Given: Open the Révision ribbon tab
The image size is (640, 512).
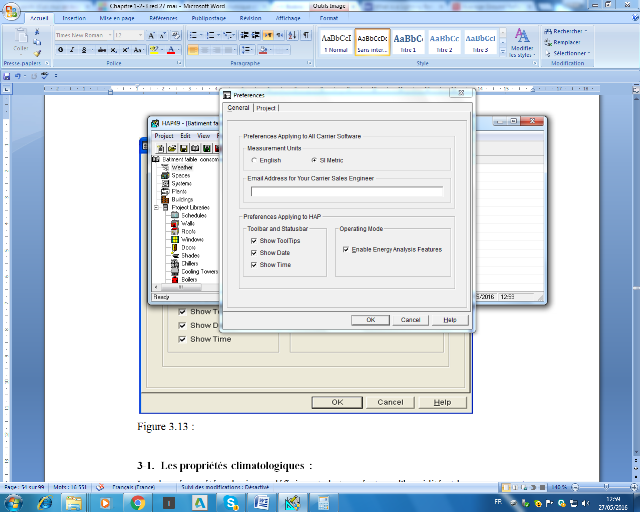Looking at the screenshot, I should 251,18.
